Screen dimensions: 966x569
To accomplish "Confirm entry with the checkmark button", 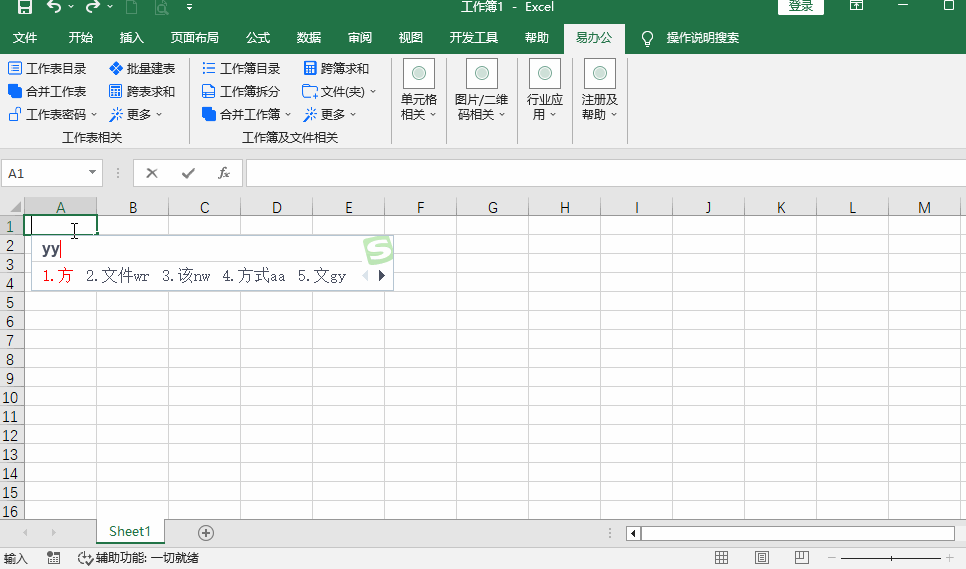I will pyautogui.click(x=189, y=173).
